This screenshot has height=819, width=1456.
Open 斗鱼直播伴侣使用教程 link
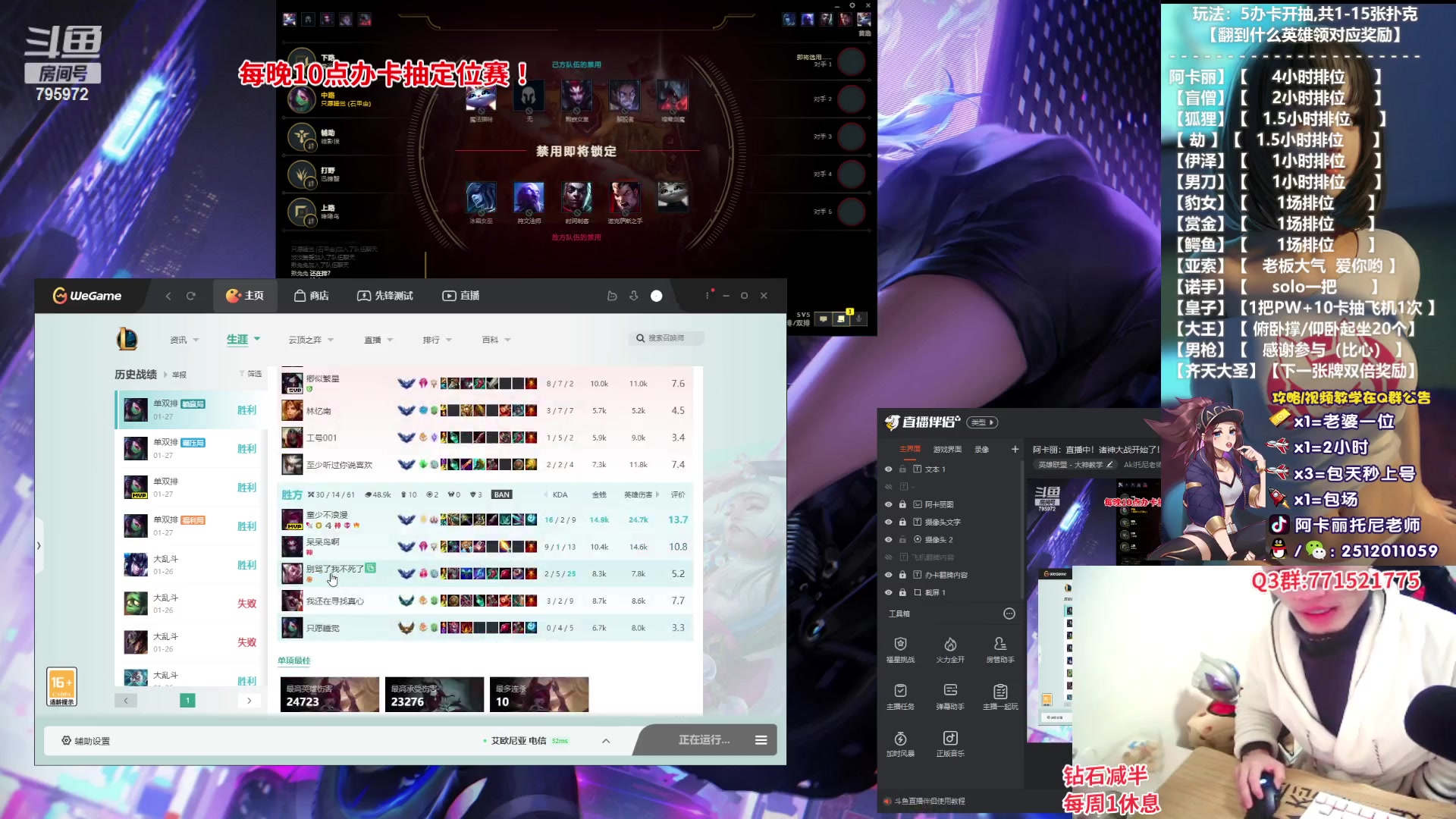click(x=929, y=801)
